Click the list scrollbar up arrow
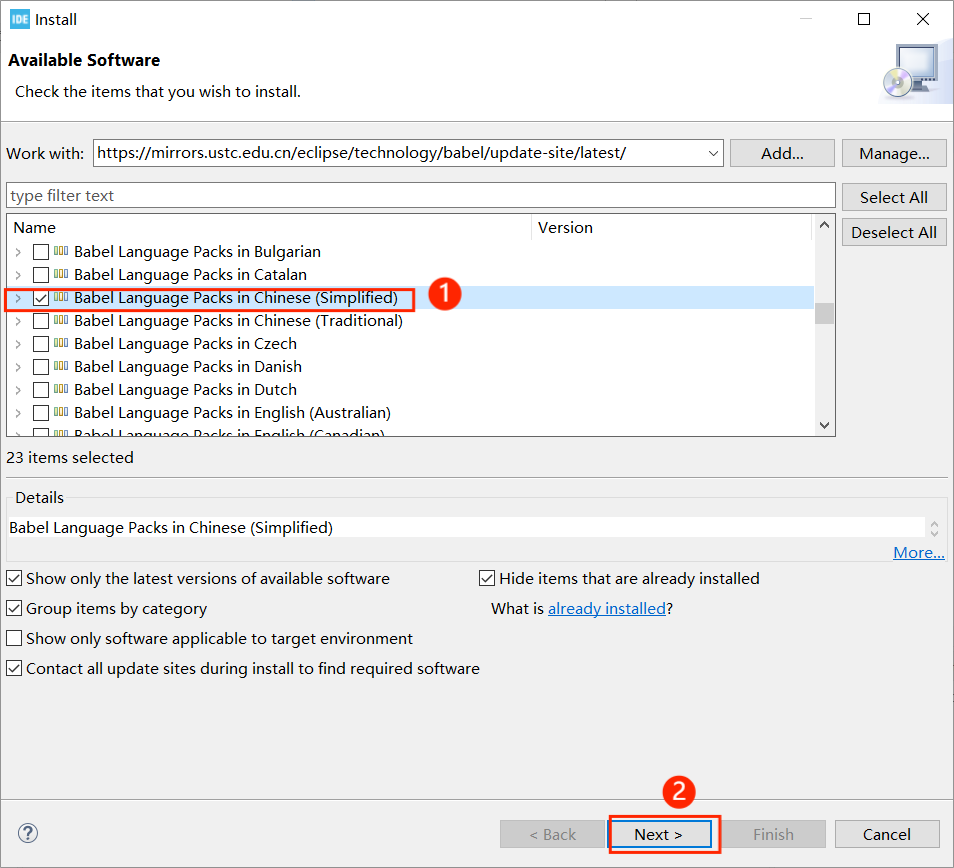 click(824, 225)
